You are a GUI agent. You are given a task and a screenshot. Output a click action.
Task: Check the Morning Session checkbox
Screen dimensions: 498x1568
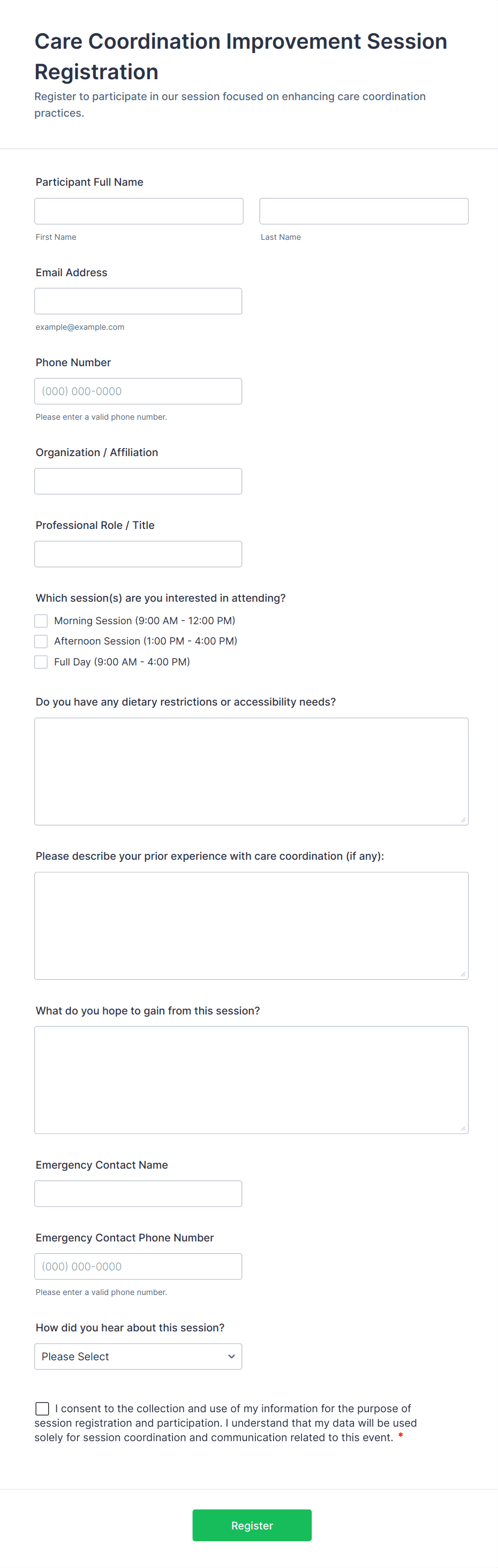tap(41, 620)
